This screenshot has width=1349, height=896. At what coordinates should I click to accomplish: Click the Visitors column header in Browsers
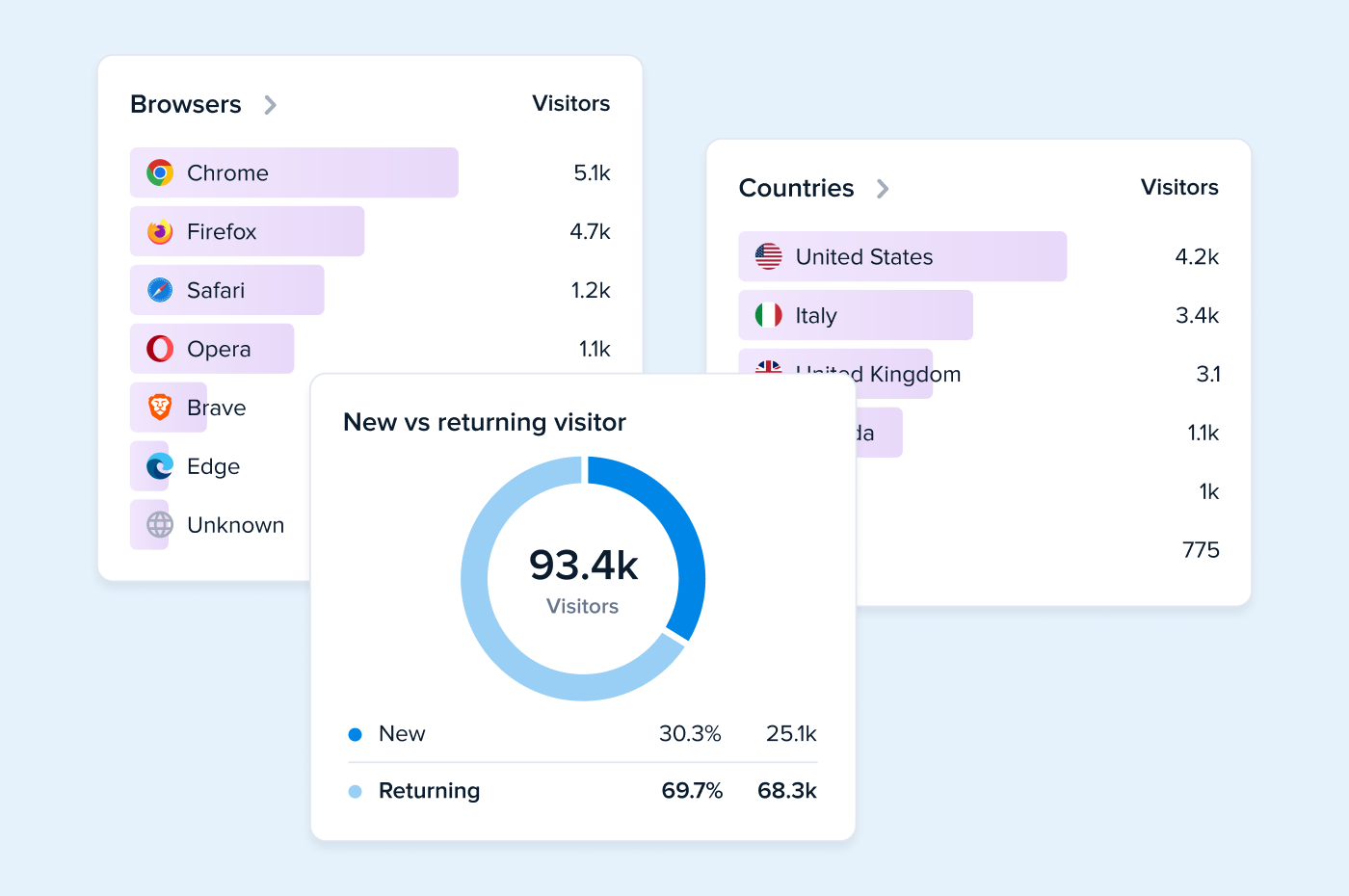[x=570, y=103]
